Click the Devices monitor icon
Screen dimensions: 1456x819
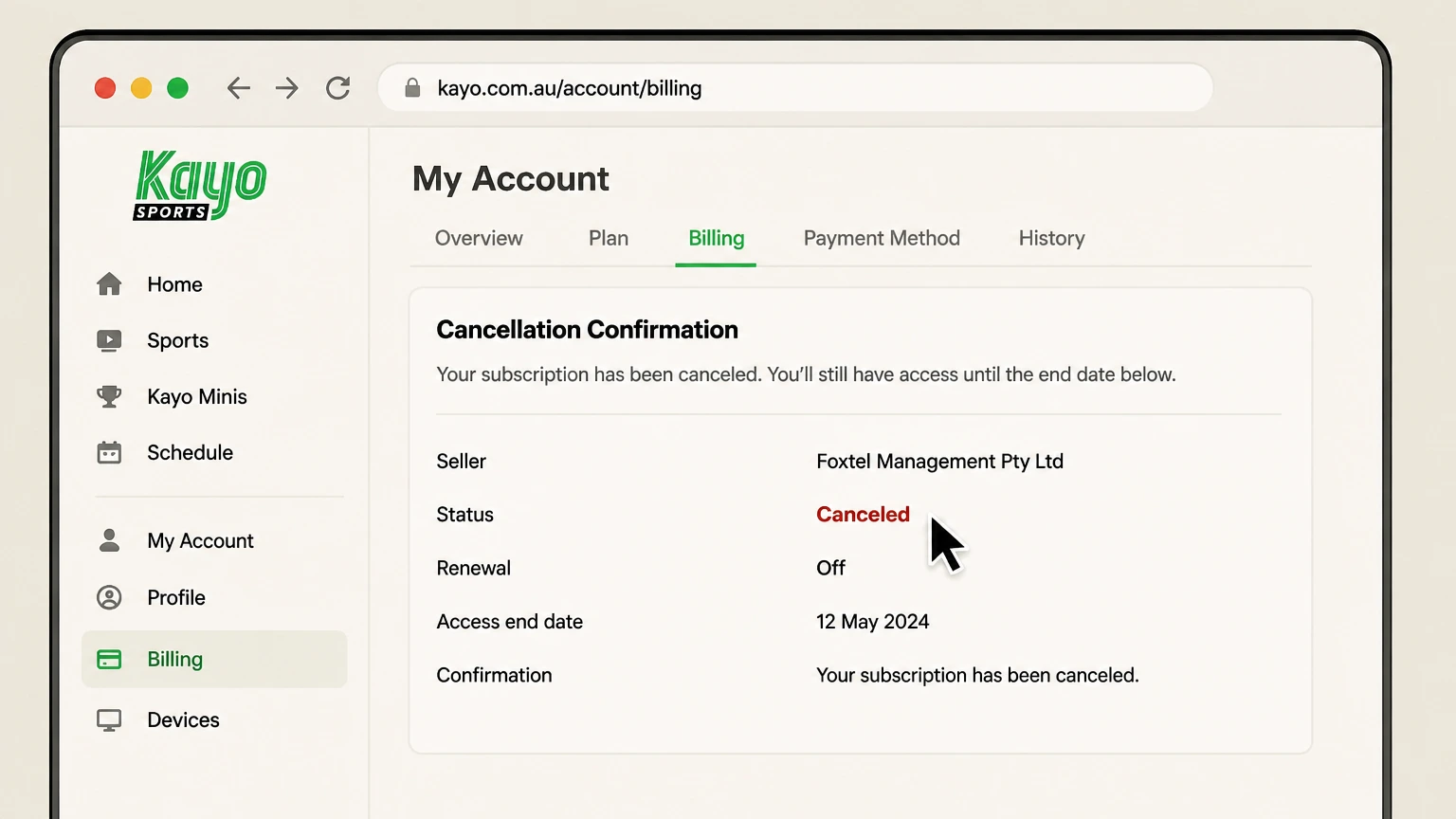(x=109, y=720)
